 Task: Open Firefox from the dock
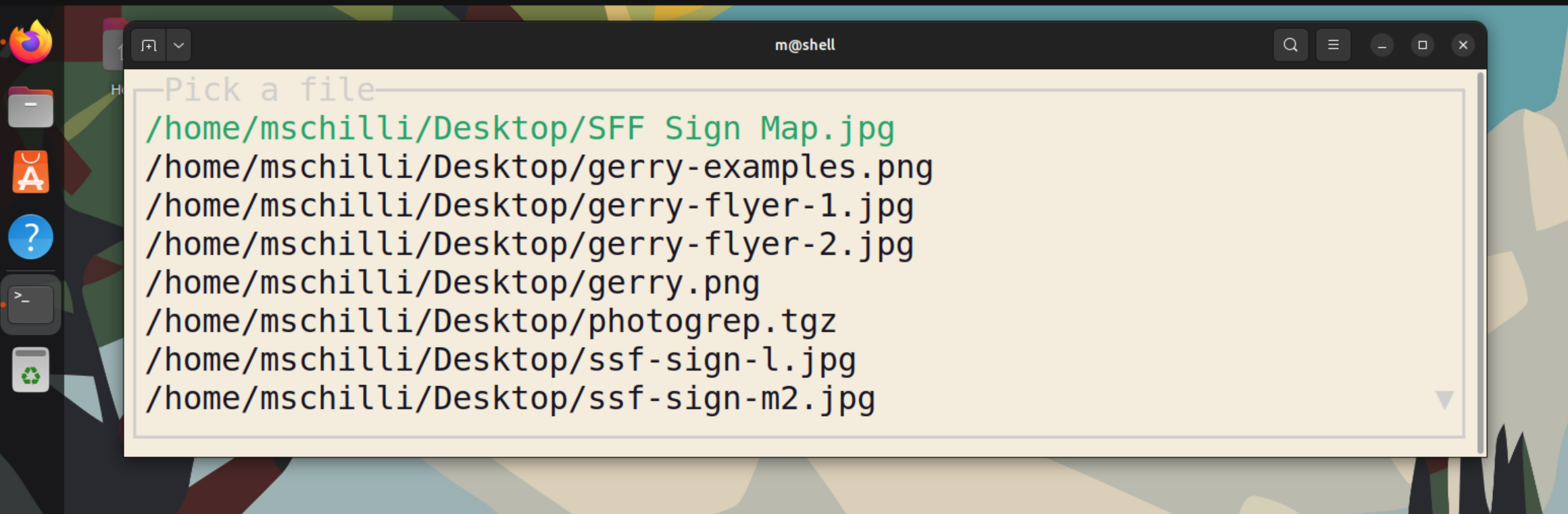30,43
